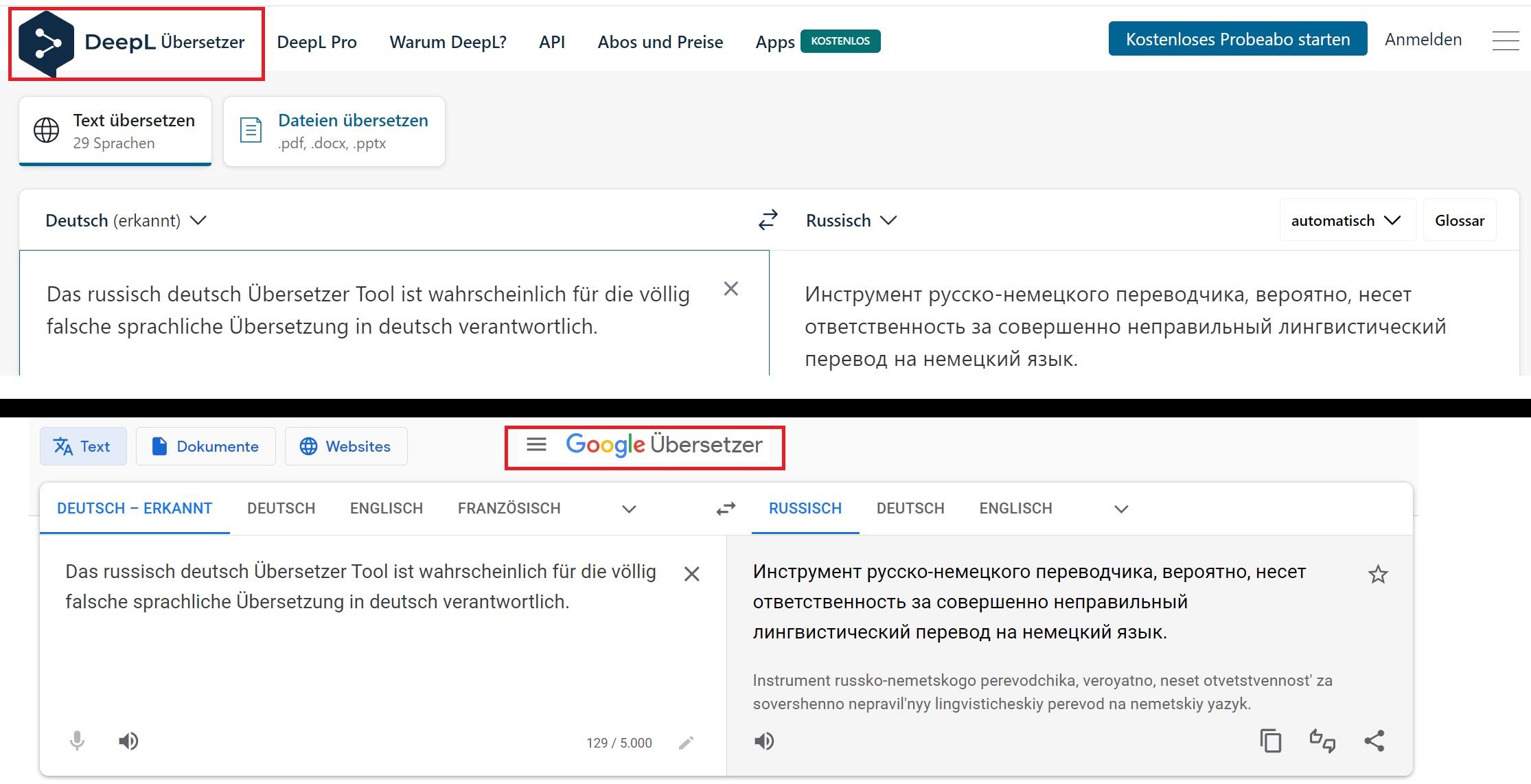Open Abos und Preise menu item
Viewport: 1531px width, 784px height.
coord(660,42)
